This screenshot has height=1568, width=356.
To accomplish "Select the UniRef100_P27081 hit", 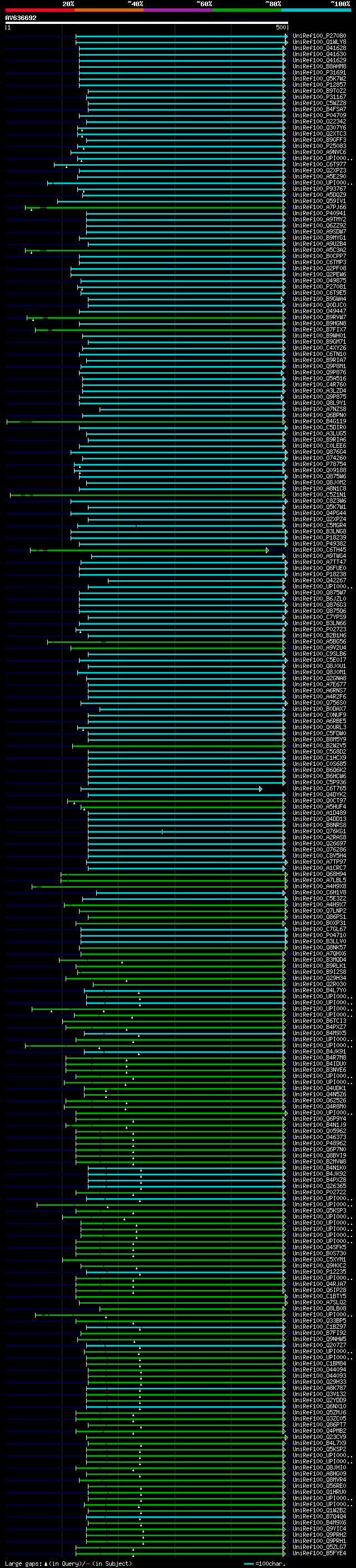I will click(319, 288).
